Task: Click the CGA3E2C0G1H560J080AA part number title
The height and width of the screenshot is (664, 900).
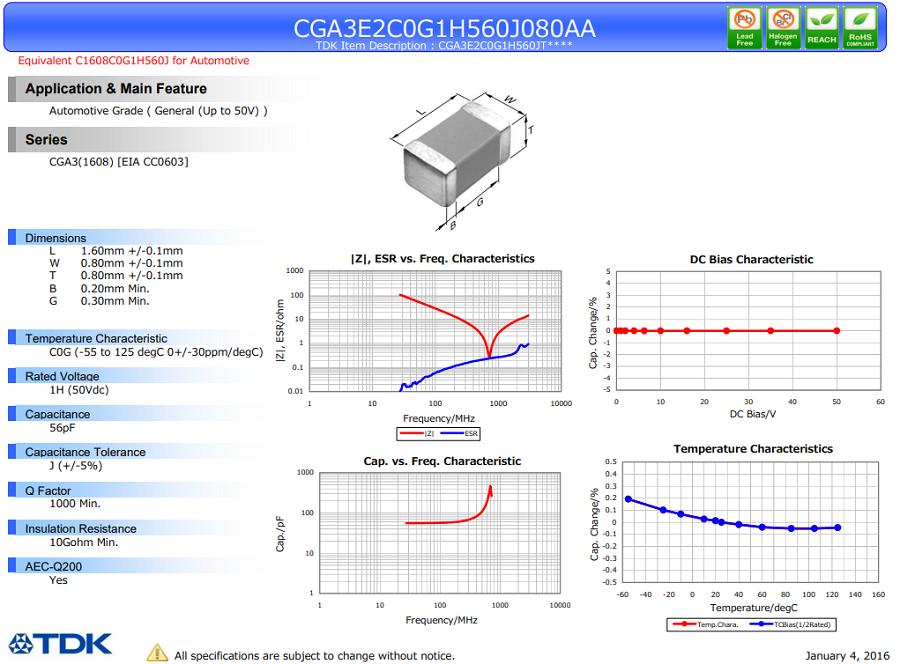Action: (x=444, y=28)
